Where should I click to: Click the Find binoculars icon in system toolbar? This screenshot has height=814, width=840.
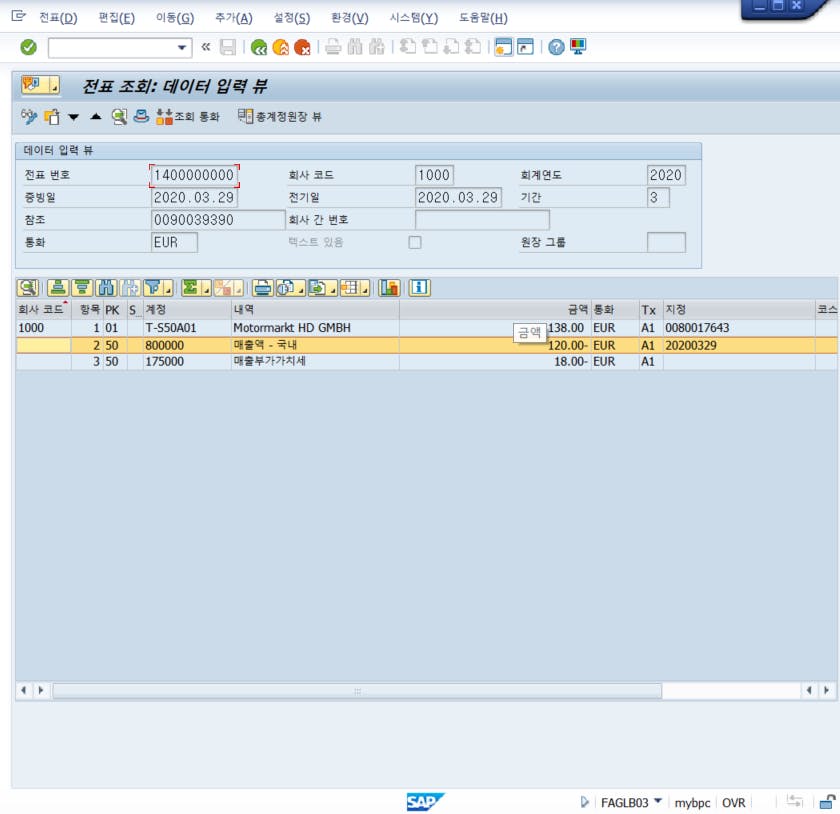pyautogui.click(x=355, y=48)
